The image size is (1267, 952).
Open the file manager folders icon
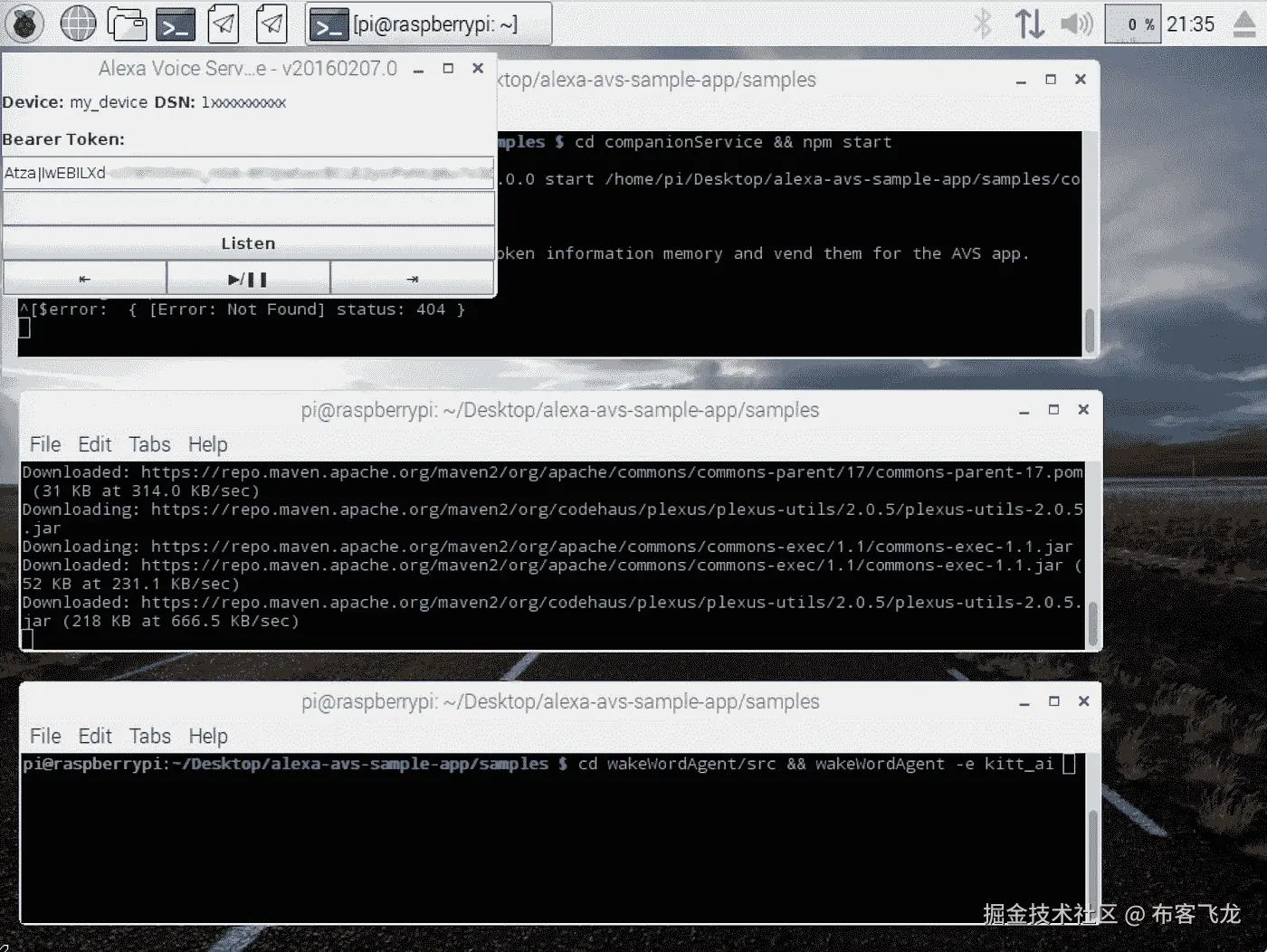coord(127,24)
